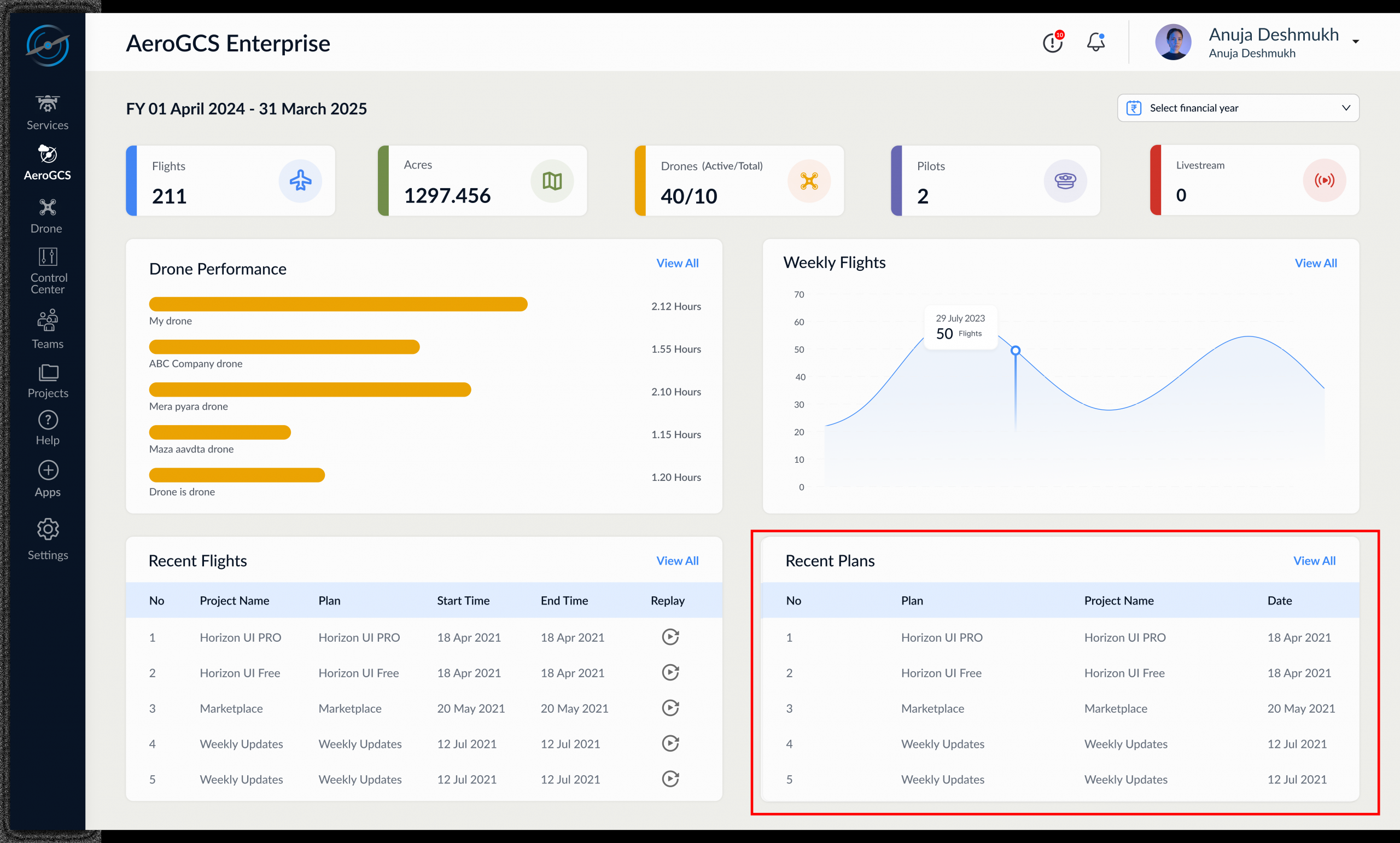Click the Pilots card icon
The height and width of the screenshot is (843, 1400).
[x=1065, y=181]
